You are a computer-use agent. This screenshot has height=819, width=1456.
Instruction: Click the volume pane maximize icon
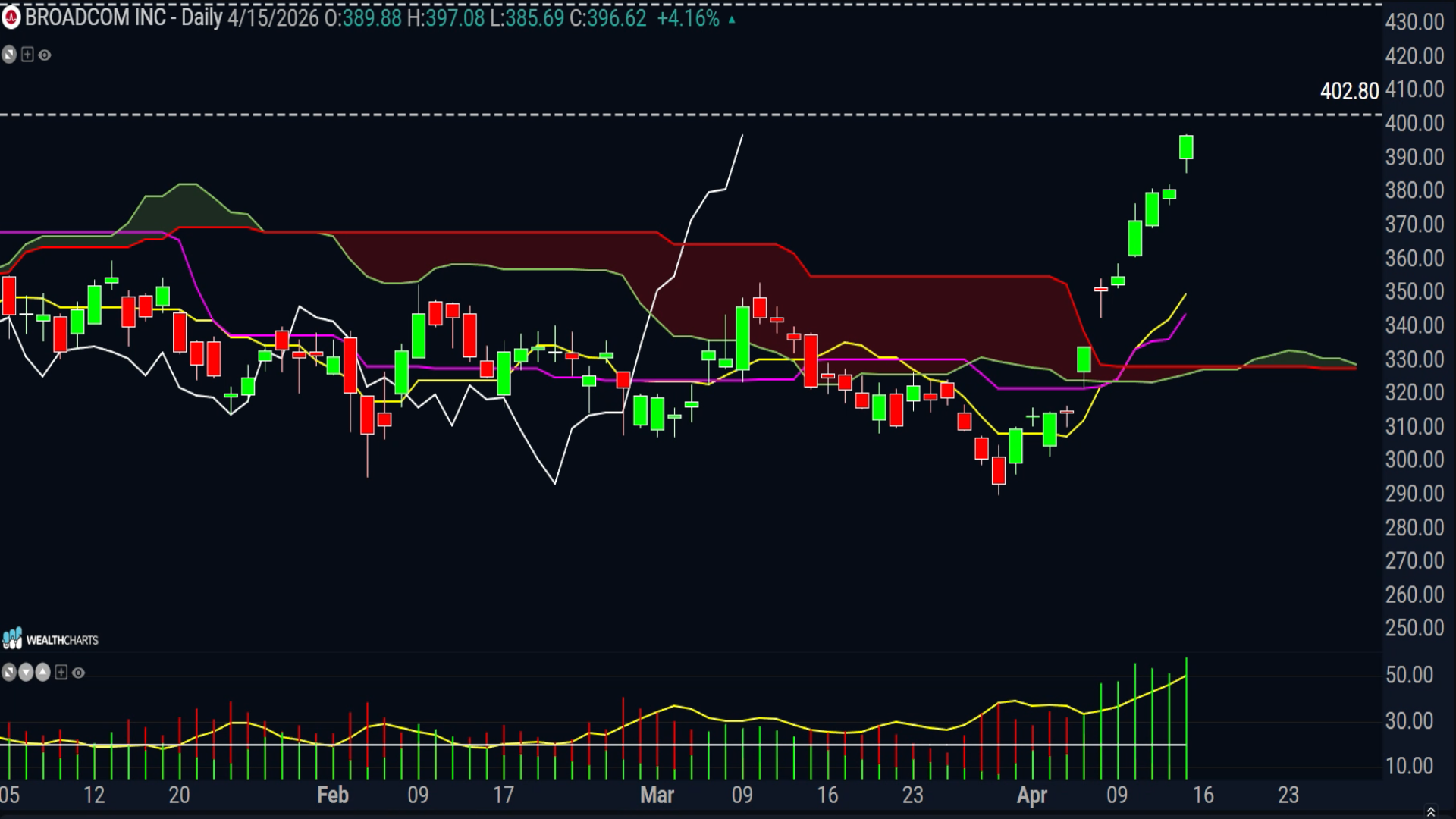9,673
